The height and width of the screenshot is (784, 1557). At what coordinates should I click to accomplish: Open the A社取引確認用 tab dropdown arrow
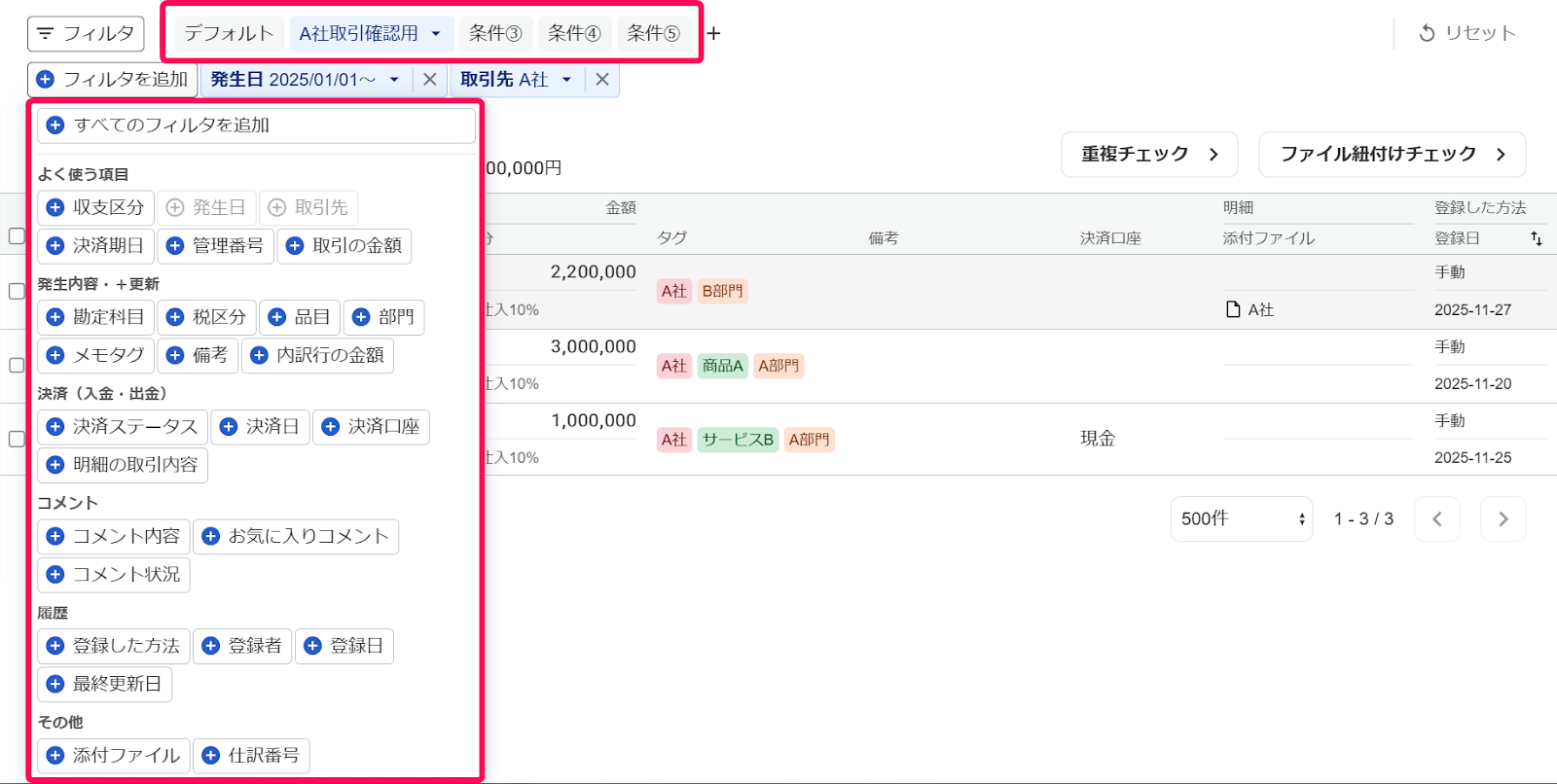pos(436,34)
